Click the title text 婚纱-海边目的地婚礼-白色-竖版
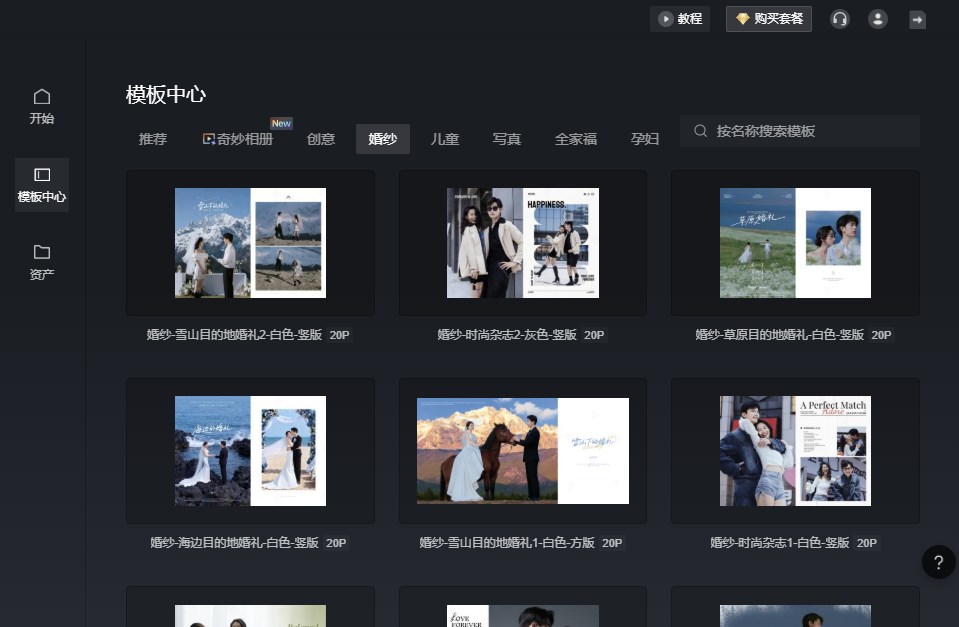 coord(234,543)
